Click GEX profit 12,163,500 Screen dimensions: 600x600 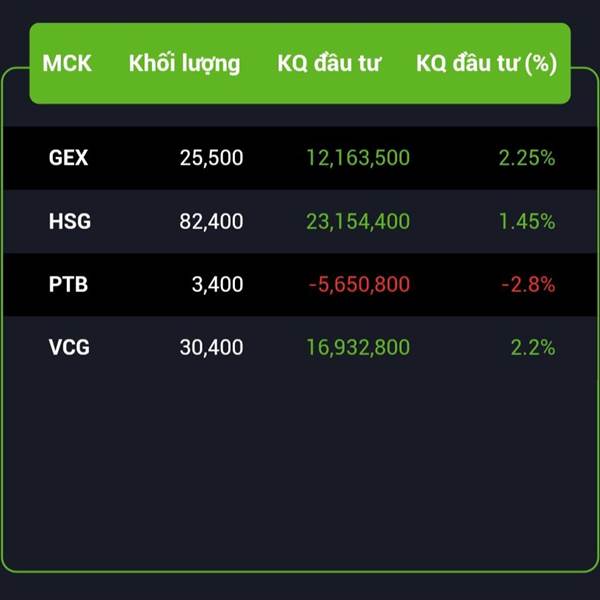pos(358,158)
